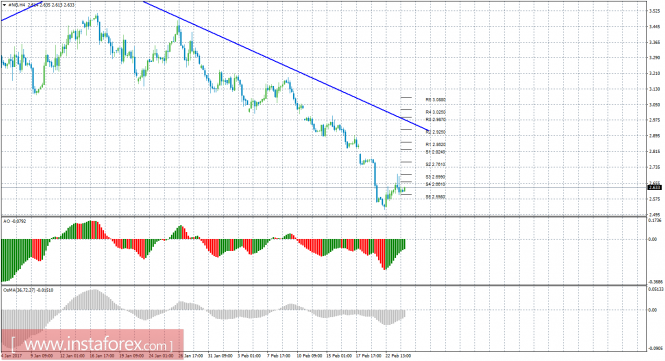Click the lowest support pivot label
This screenshot has height=361, width=665.
[436, 197]
